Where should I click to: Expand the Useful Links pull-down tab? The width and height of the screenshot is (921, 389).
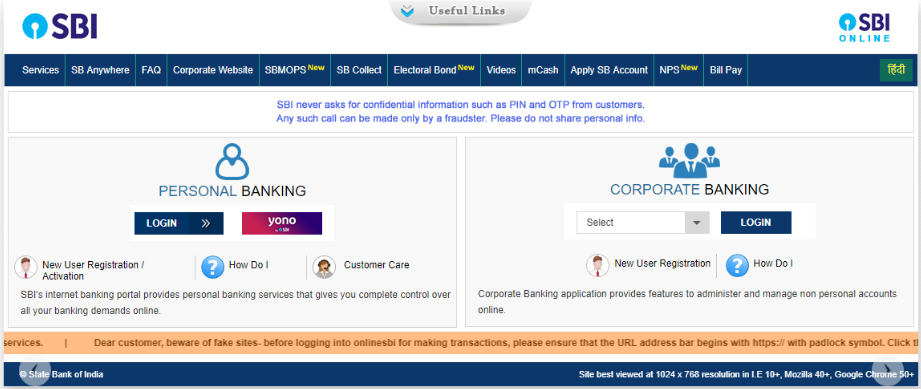460,11
